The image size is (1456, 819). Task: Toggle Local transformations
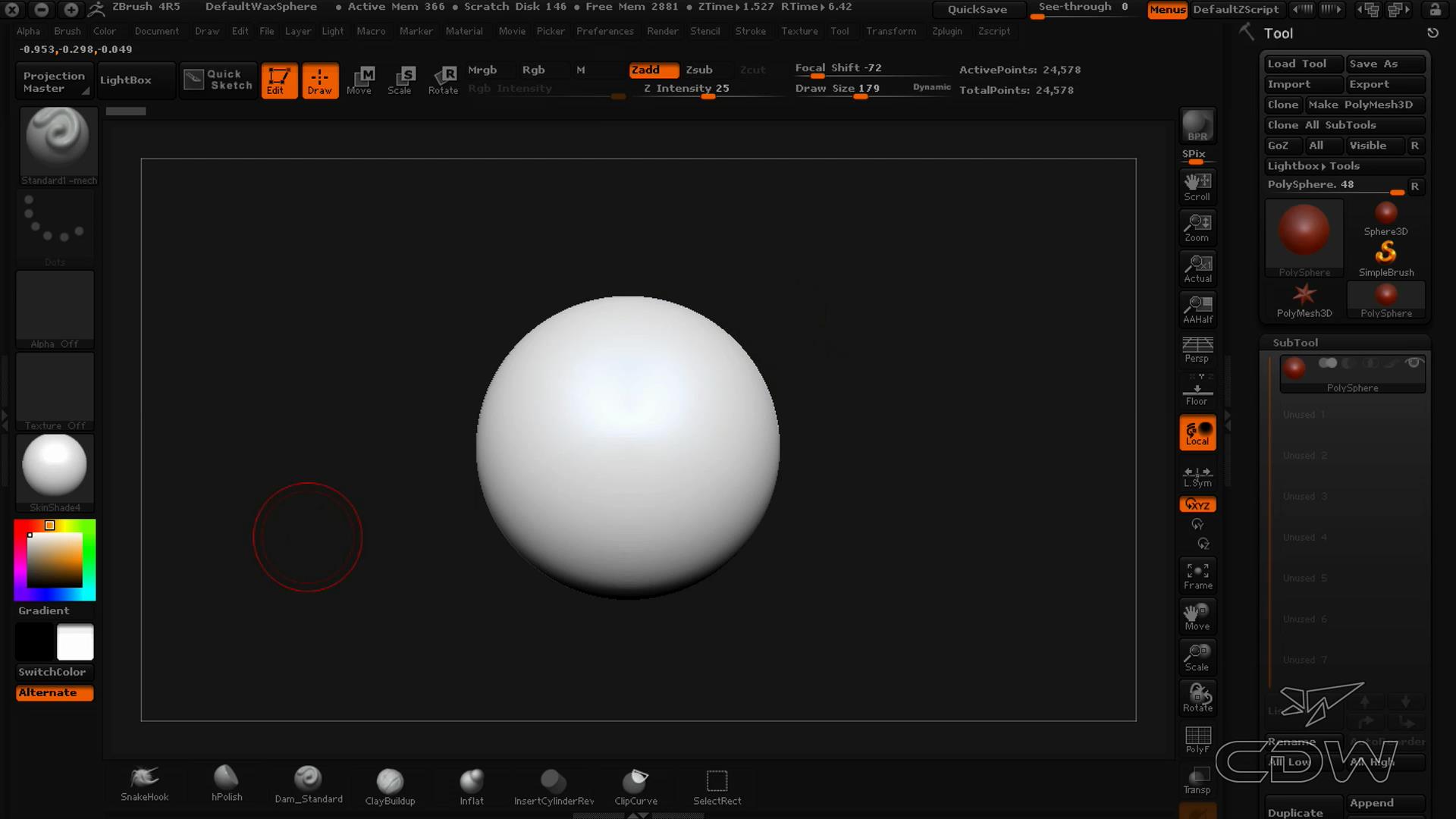coord(1197,433)
